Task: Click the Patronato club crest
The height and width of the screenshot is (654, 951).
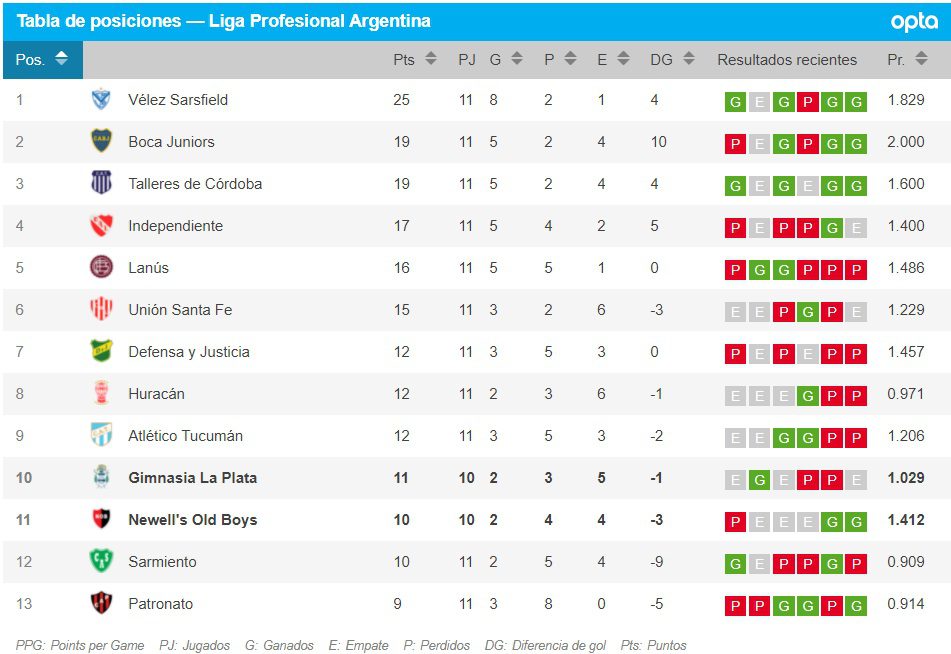Action: [x=101, y=604]
